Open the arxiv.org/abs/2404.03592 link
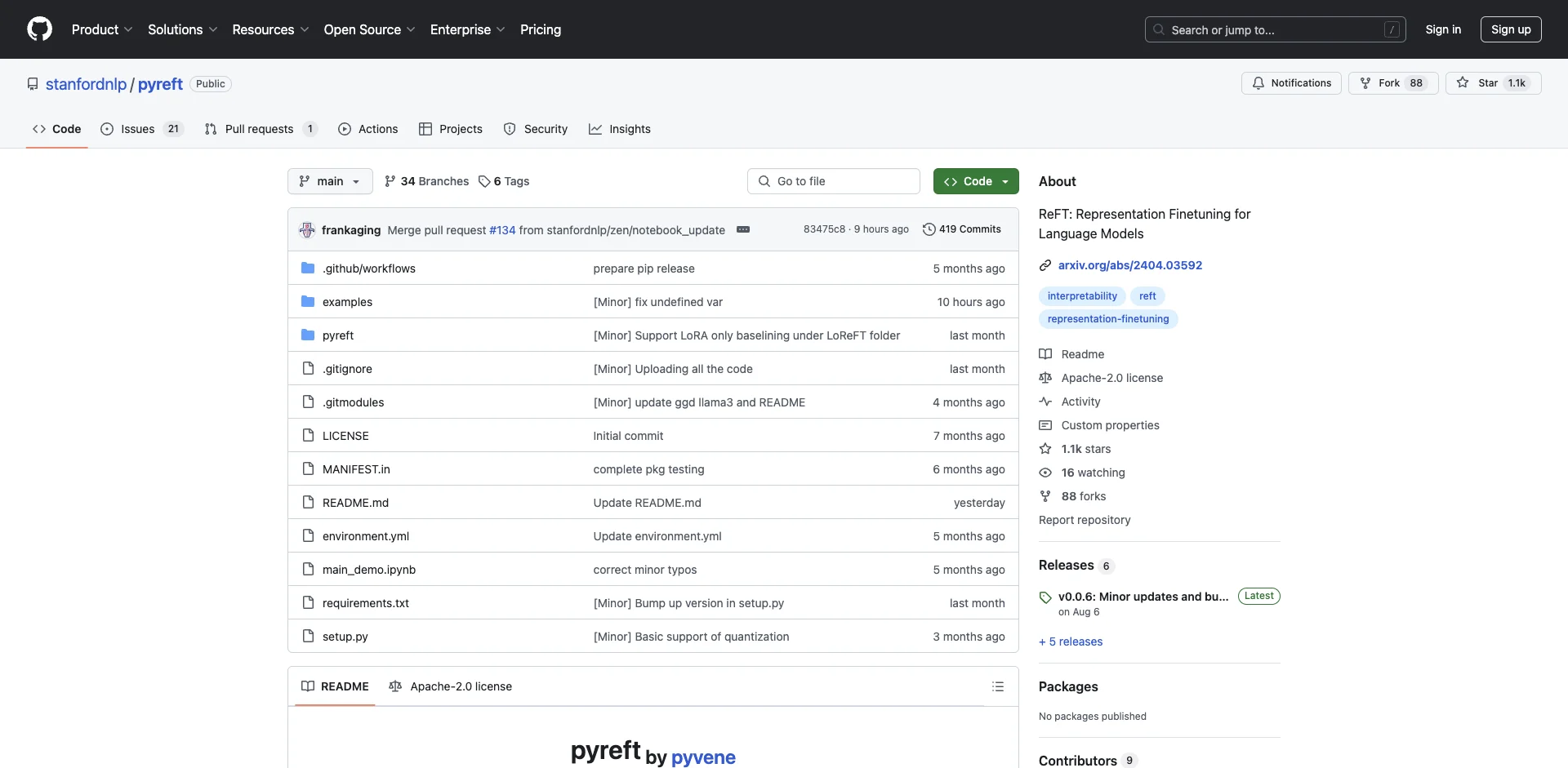 1130,265
